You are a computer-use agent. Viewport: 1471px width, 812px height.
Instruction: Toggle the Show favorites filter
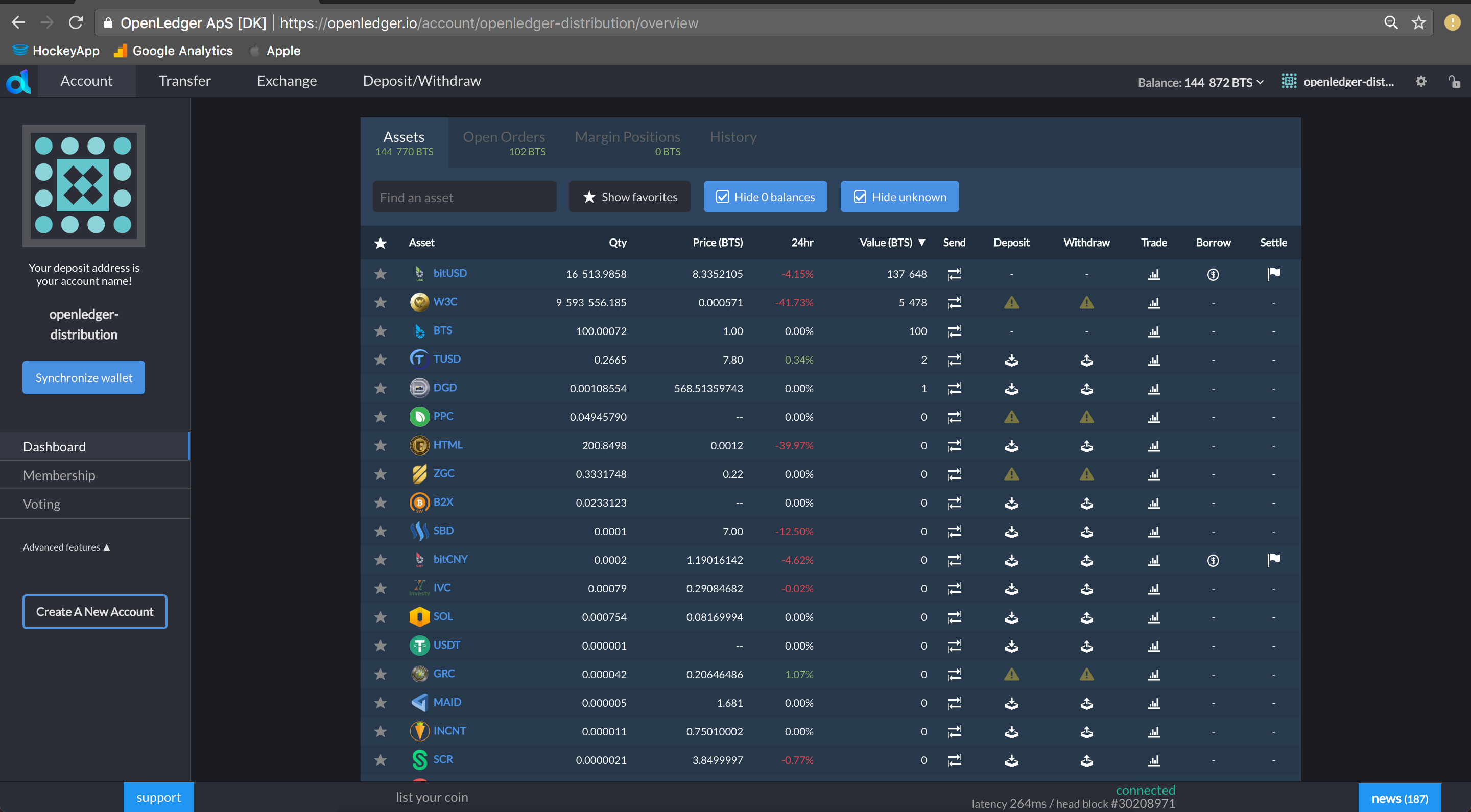(629, 197)
